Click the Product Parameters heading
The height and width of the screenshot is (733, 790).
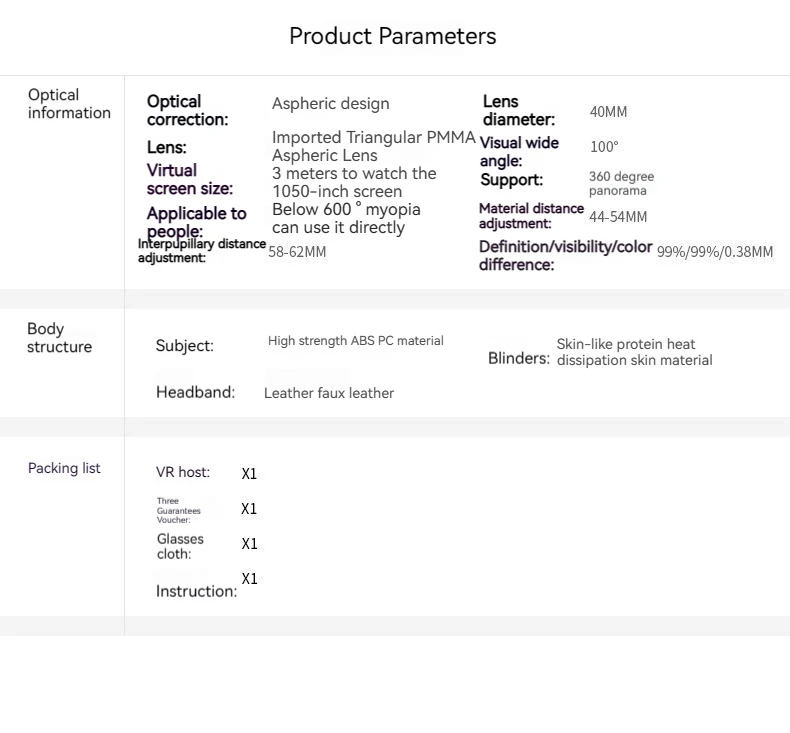pyautogui.click(x=392, y=36)
